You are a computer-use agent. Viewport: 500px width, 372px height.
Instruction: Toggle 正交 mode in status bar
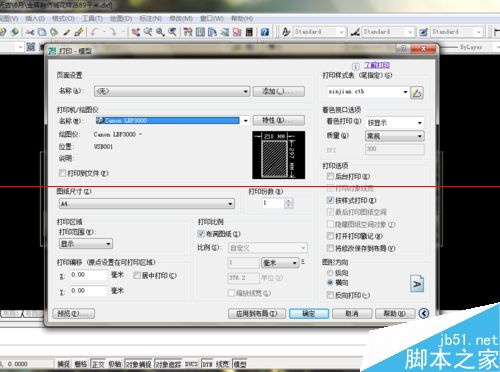click(98, 364)
